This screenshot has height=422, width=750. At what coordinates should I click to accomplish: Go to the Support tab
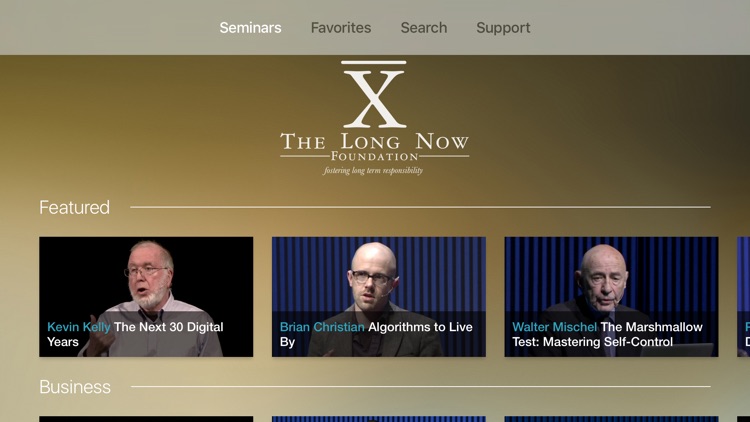(x=503, y=28)
